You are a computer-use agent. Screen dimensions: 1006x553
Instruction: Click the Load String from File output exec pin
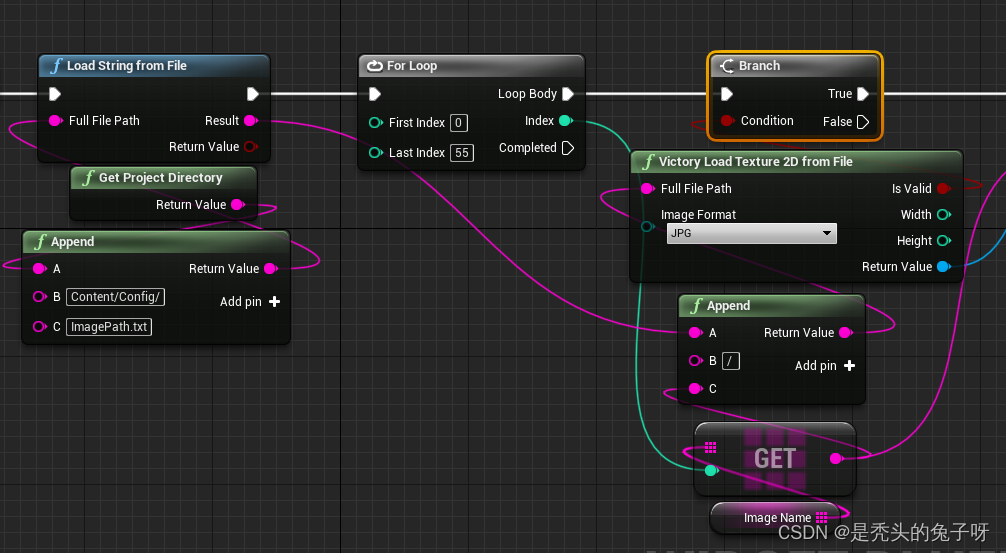[x=253, y=94]
